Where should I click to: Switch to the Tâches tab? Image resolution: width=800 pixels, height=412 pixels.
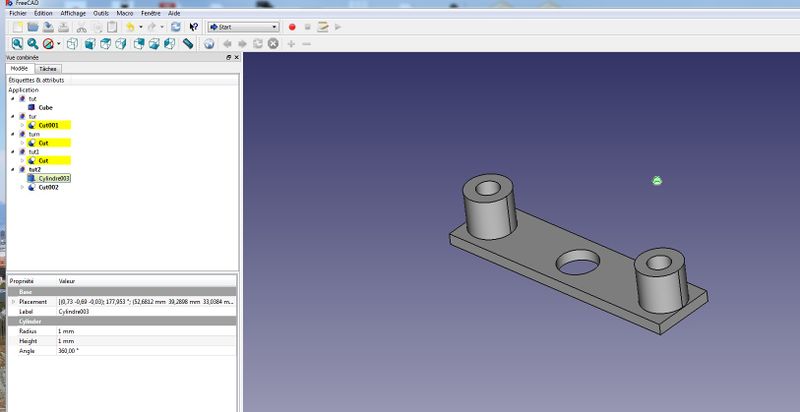click(48, 69)
